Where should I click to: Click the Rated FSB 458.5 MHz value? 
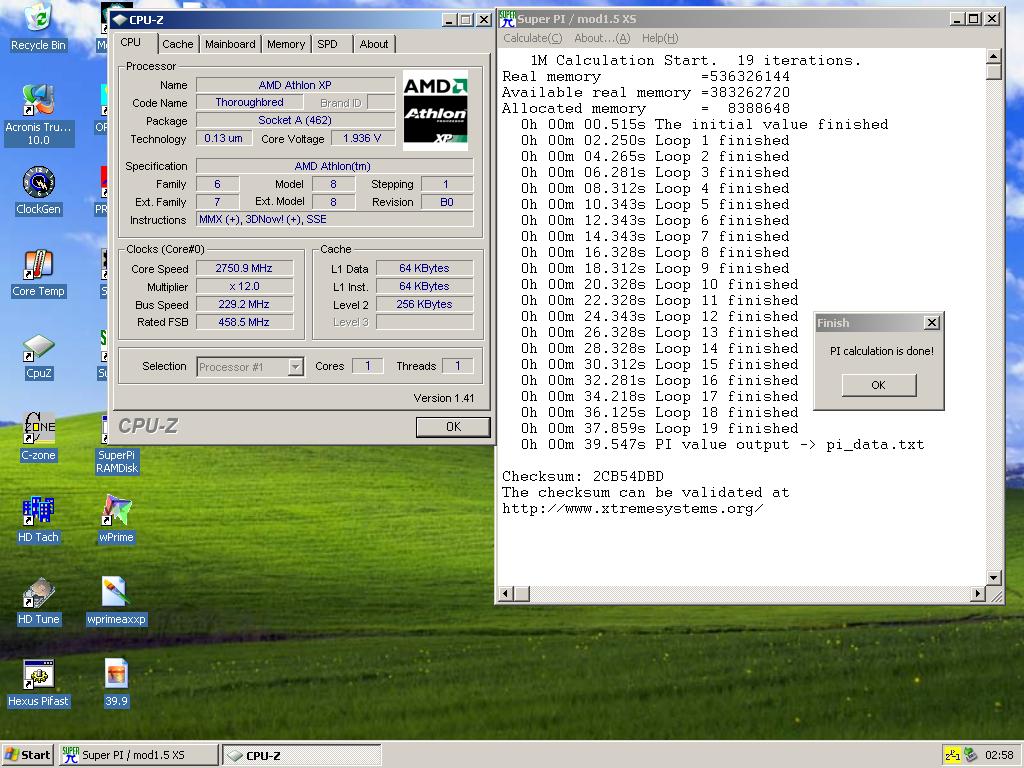(244, 322)
